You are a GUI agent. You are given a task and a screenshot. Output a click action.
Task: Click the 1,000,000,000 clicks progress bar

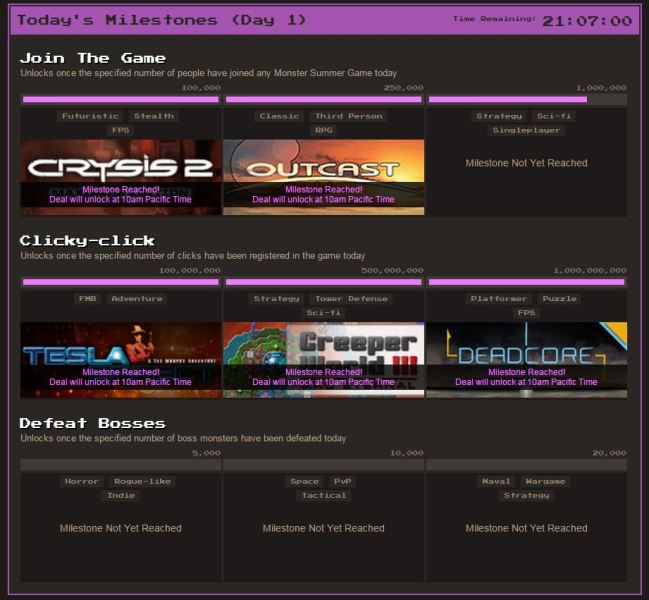(x=526, y=282)
